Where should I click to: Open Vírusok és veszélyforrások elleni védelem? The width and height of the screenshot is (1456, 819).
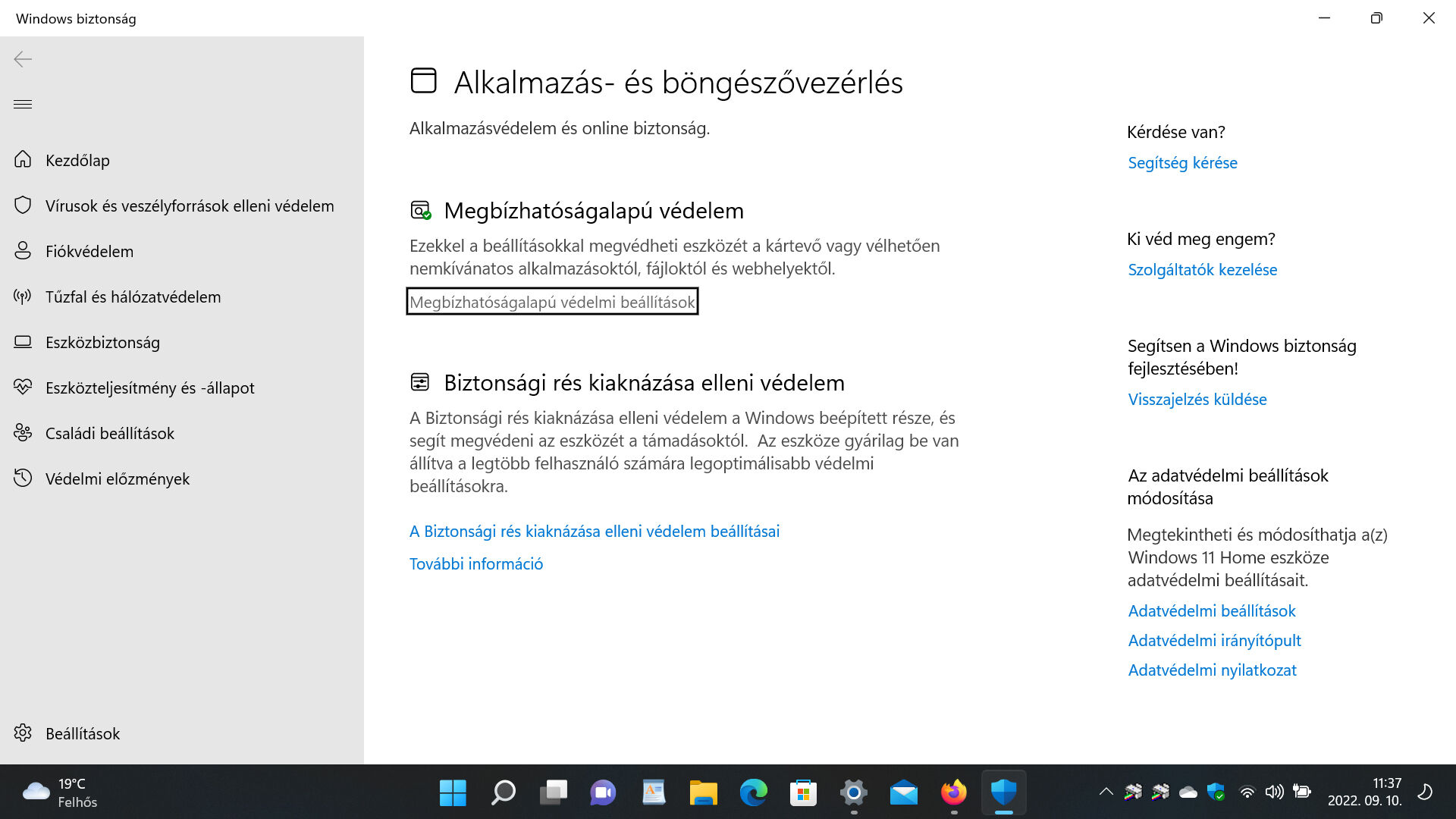pyautogui.click(x=189, y=206)
